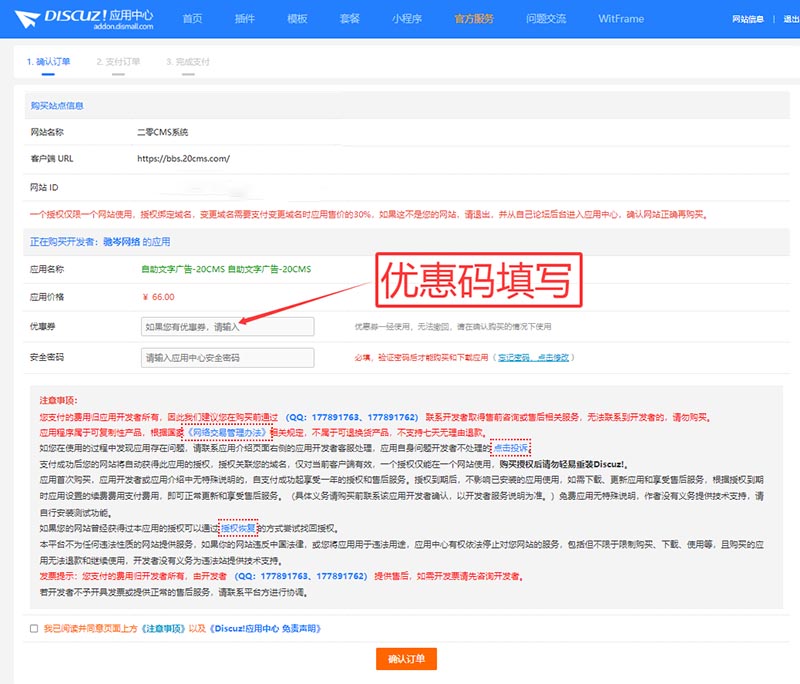The height and width of the screenshot is (684, 800).
Task: Click the site name text 二零CMS系统
Action: (x=162, y=132)
